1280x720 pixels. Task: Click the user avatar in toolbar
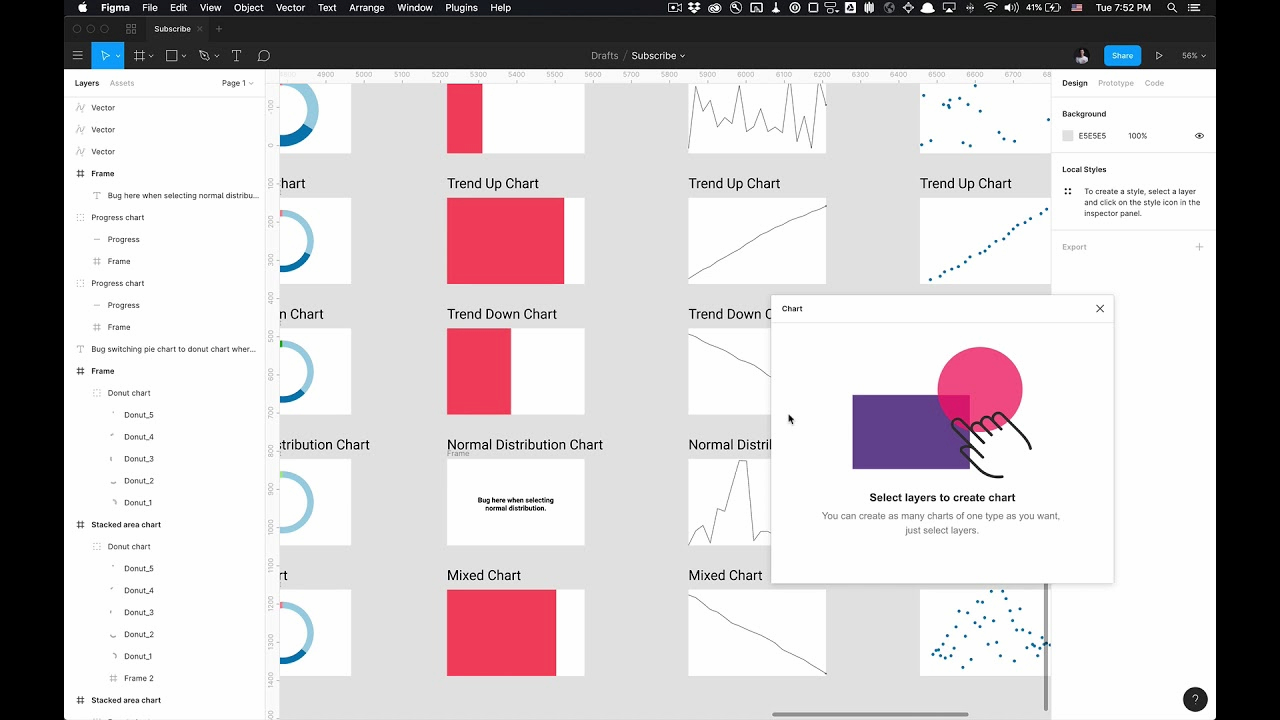1082,56
